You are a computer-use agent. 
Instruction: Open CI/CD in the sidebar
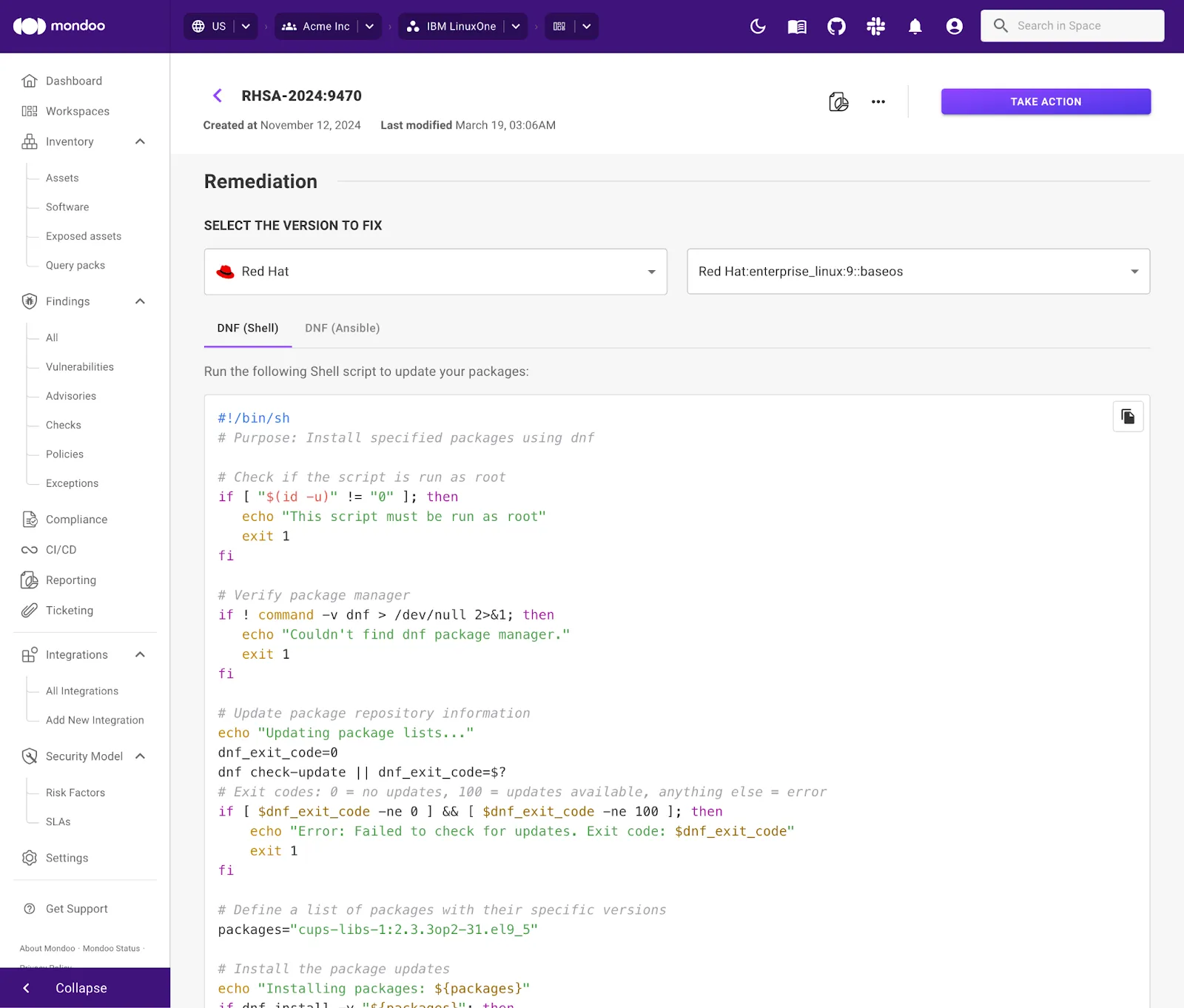(61, 550)
